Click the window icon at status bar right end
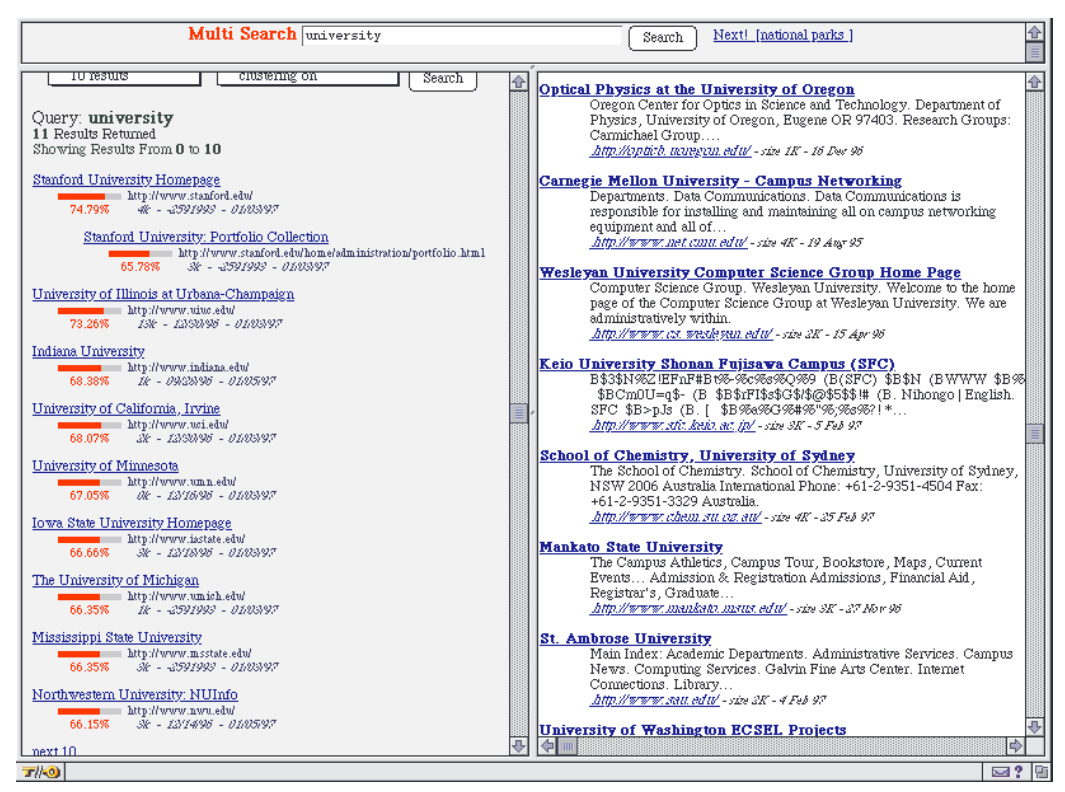The width and height of the screenshot is (1065, 792). tap(1041, 772)
